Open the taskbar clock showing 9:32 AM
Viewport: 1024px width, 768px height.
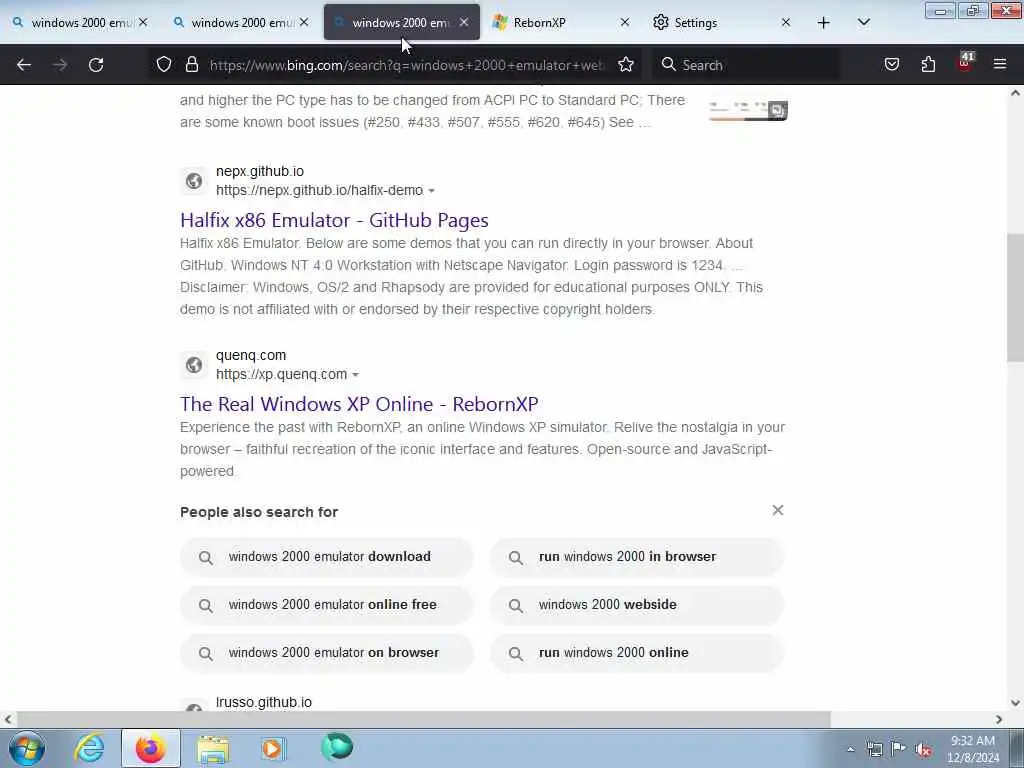click(973, 749)
